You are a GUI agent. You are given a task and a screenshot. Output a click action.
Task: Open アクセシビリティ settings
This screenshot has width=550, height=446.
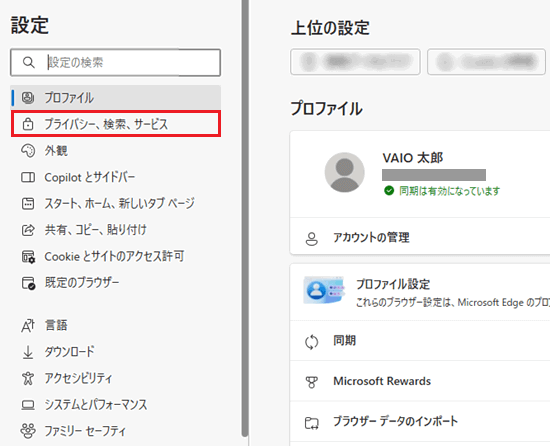coord(79,378)
